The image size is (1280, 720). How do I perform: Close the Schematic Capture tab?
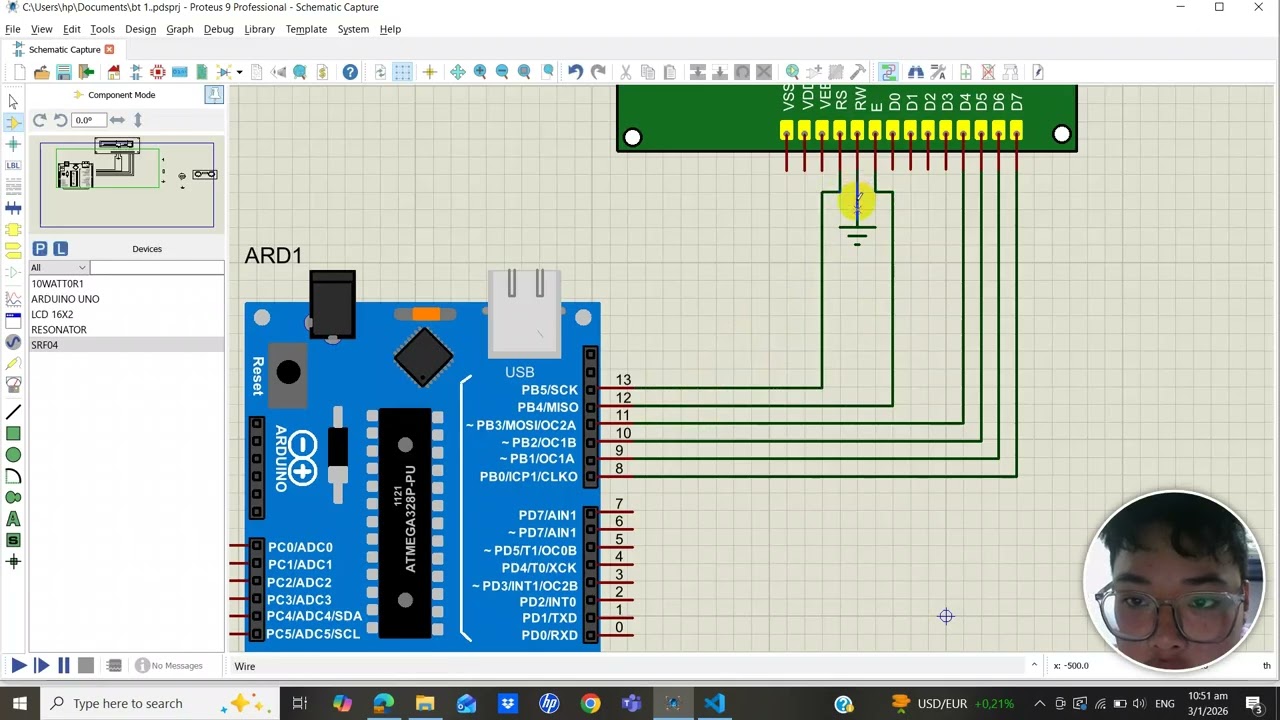pos(109,49)
